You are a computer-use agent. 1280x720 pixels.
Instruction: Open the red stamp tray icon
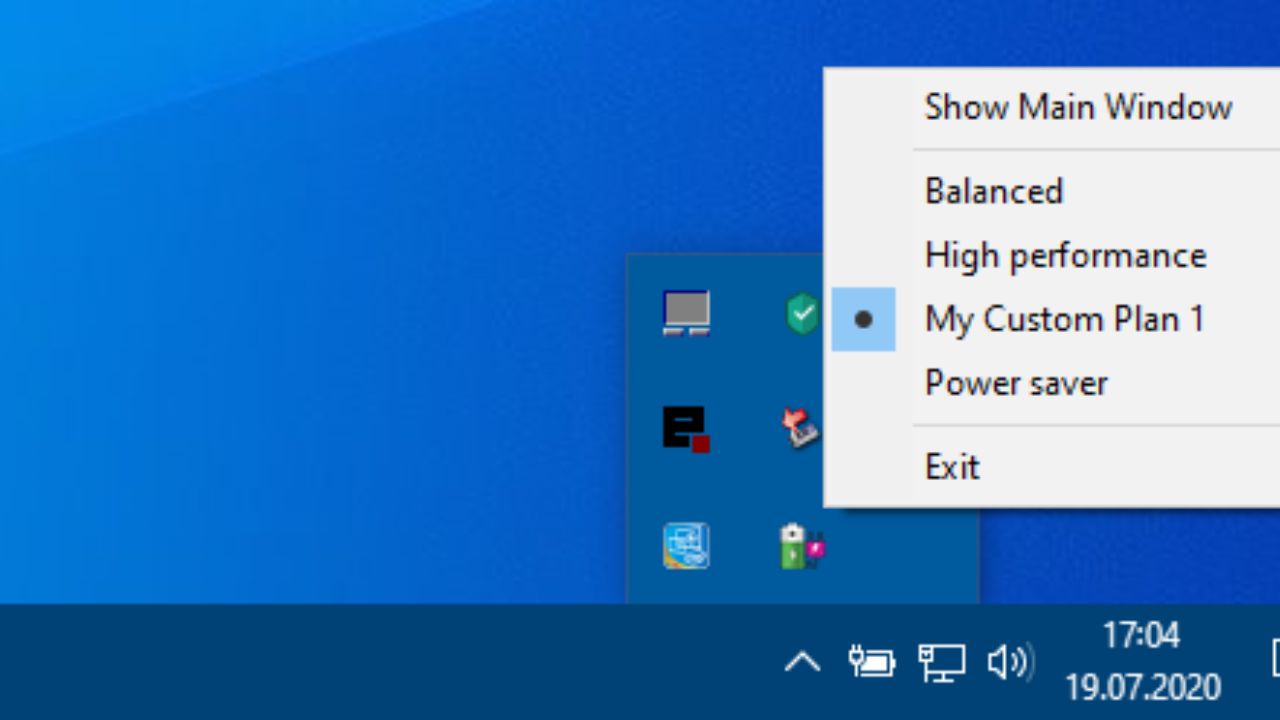(800, 429)
